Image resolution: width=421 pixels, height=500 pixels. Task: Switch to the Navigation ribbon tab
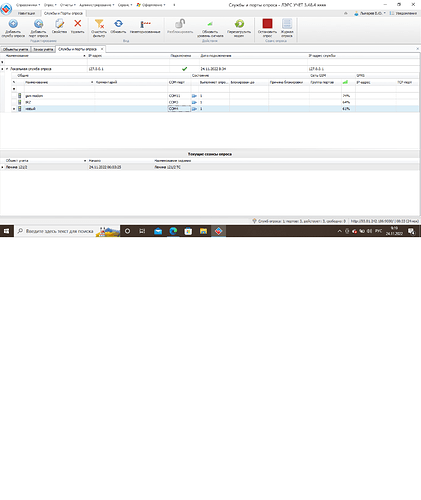(x=26, y=13)
